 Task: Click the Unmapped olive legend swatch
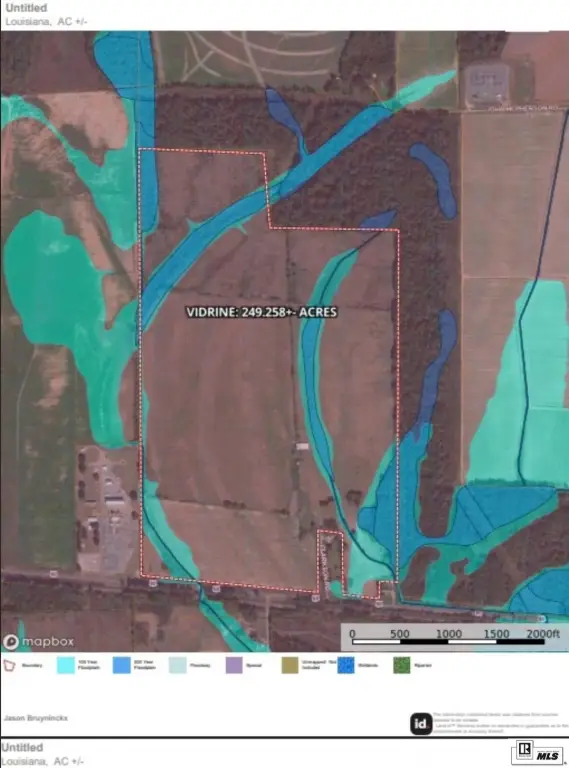290,665
